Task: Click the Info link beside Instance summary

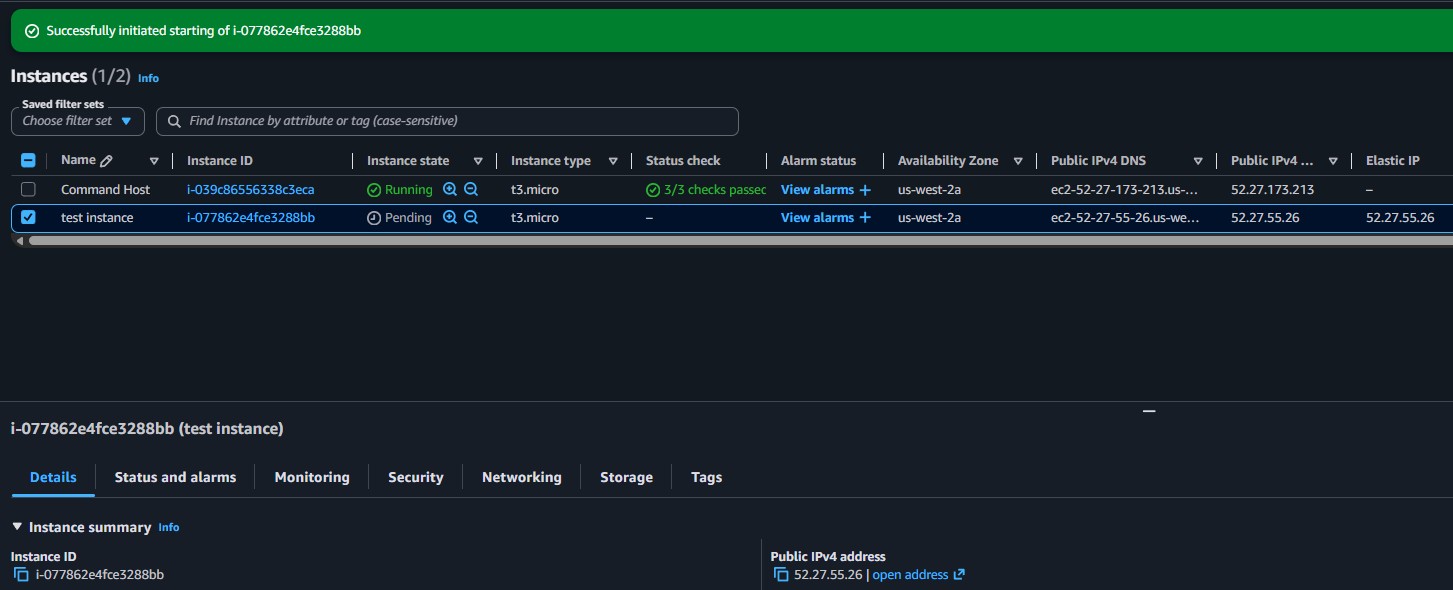Action: click(168, 527)
